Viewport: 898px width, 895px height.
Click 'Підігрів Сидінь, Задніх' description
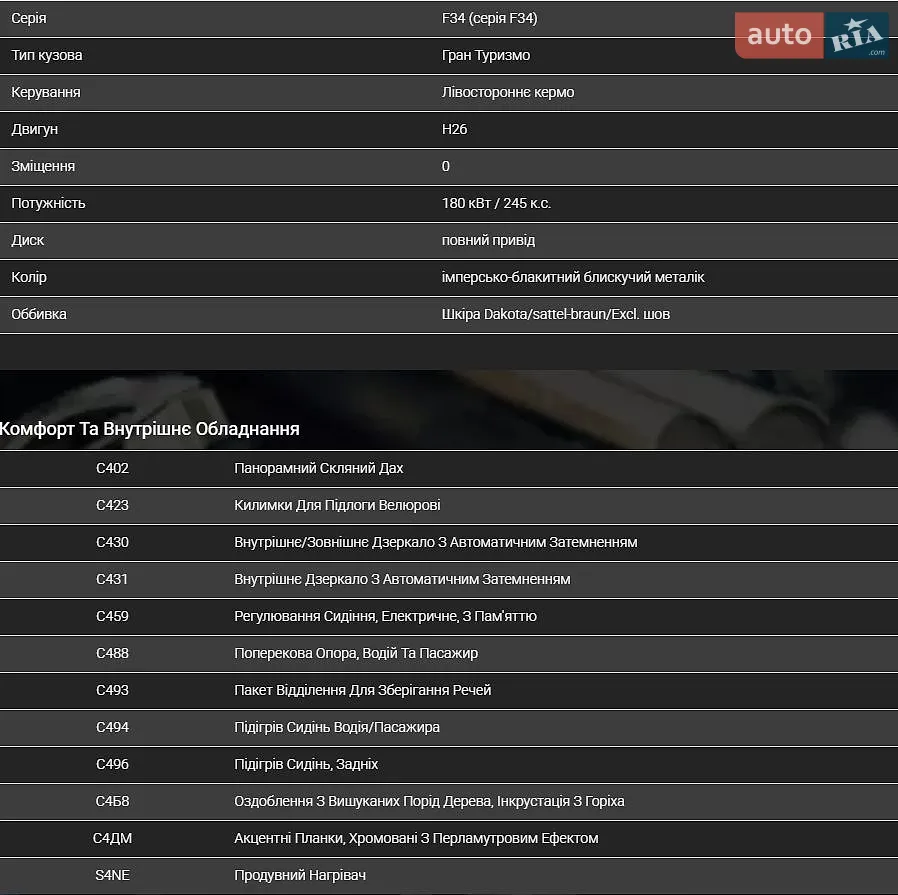tap(306, 764)
